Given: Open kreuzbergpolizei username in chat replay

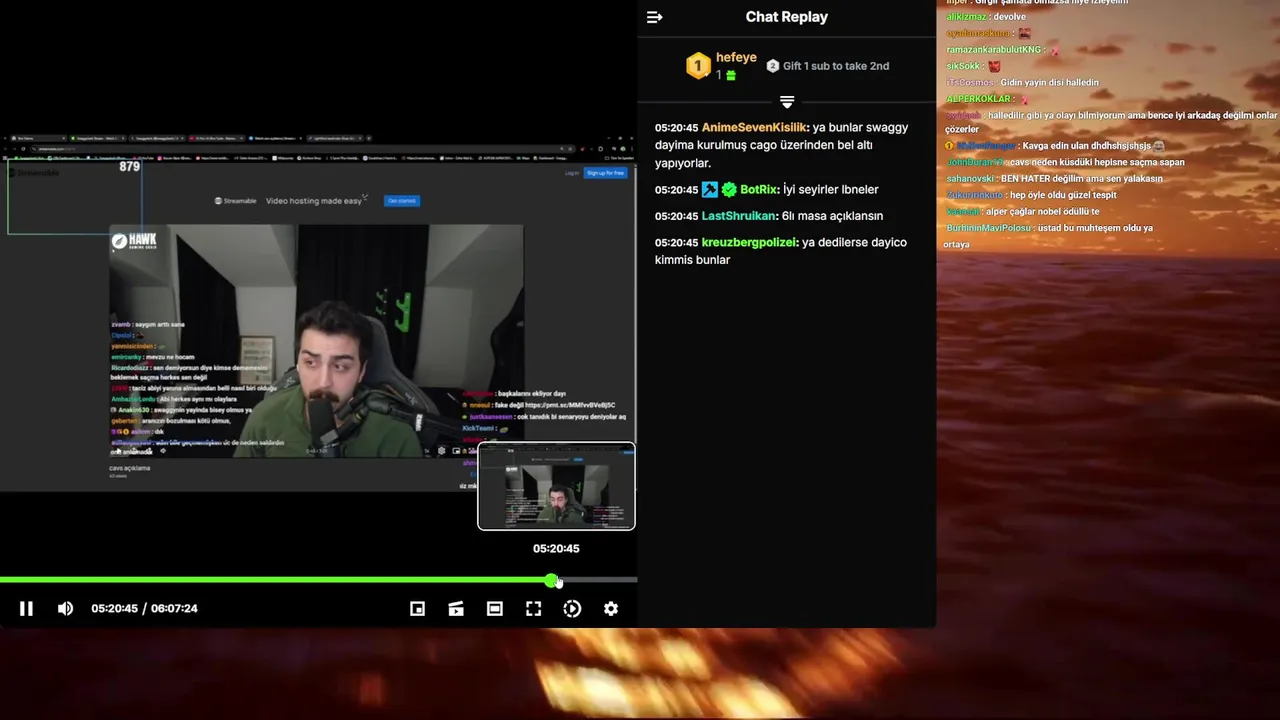Looking at the screenshot, I should point(750,242).
